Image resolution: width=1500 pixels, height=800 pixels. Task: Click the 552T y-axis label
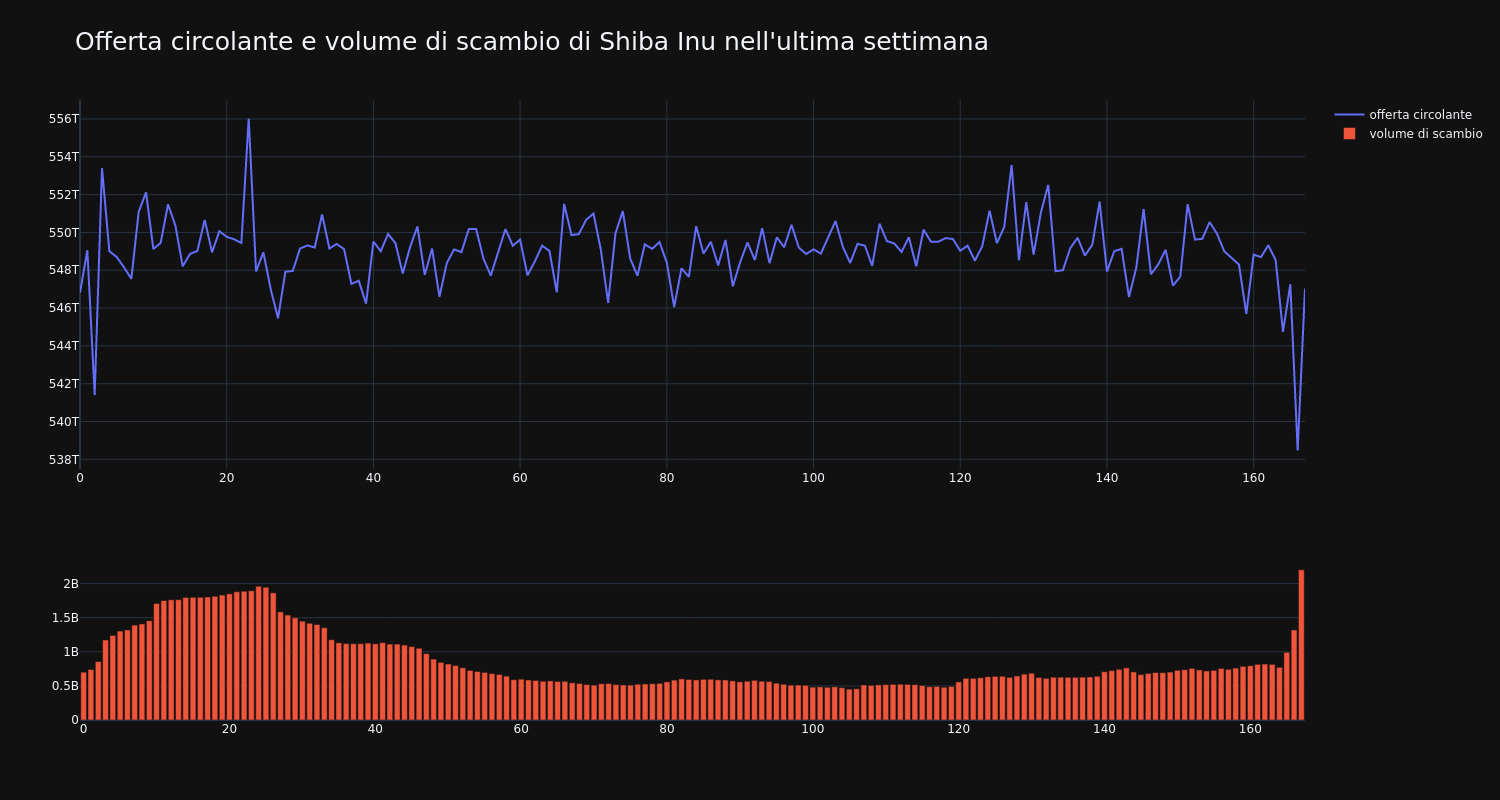tap(64, 195)
